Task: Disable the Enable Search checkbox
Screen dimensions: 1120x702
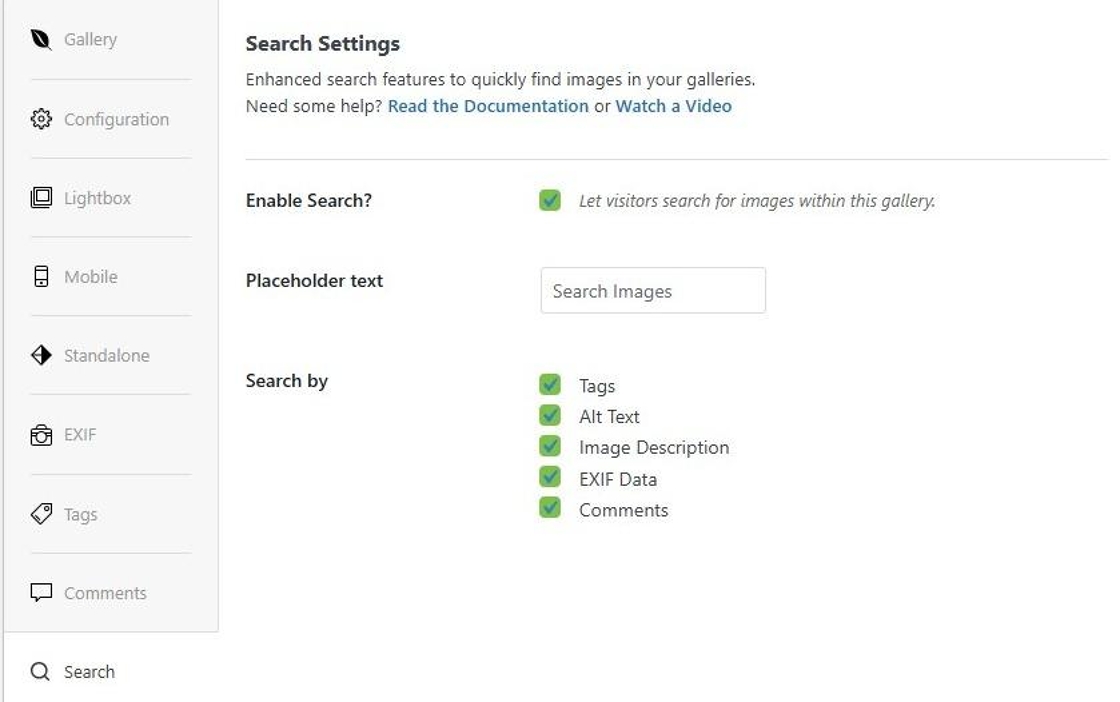Action: (551, 199)
